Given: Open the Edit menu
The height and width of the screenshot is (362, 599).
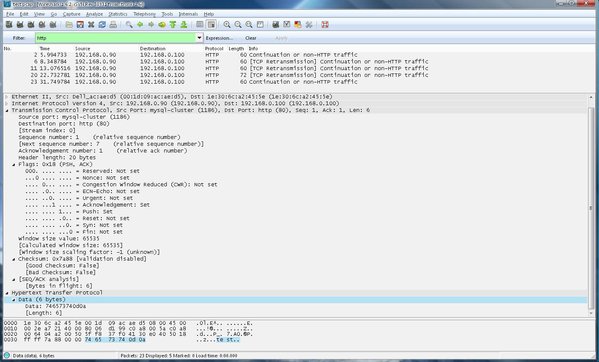Looking at the screenshot, I should tap(24, 14).
